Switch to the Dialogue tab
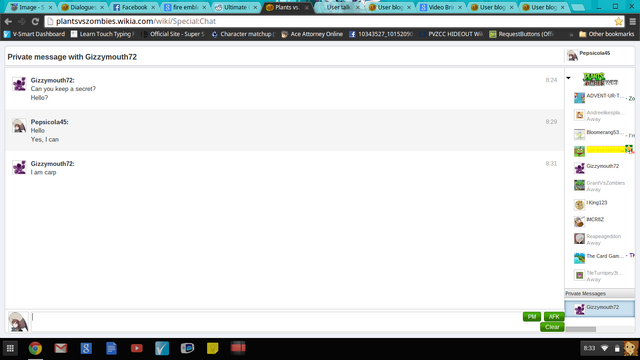Screen dimensions: 640x360 [x=82, y=7]
